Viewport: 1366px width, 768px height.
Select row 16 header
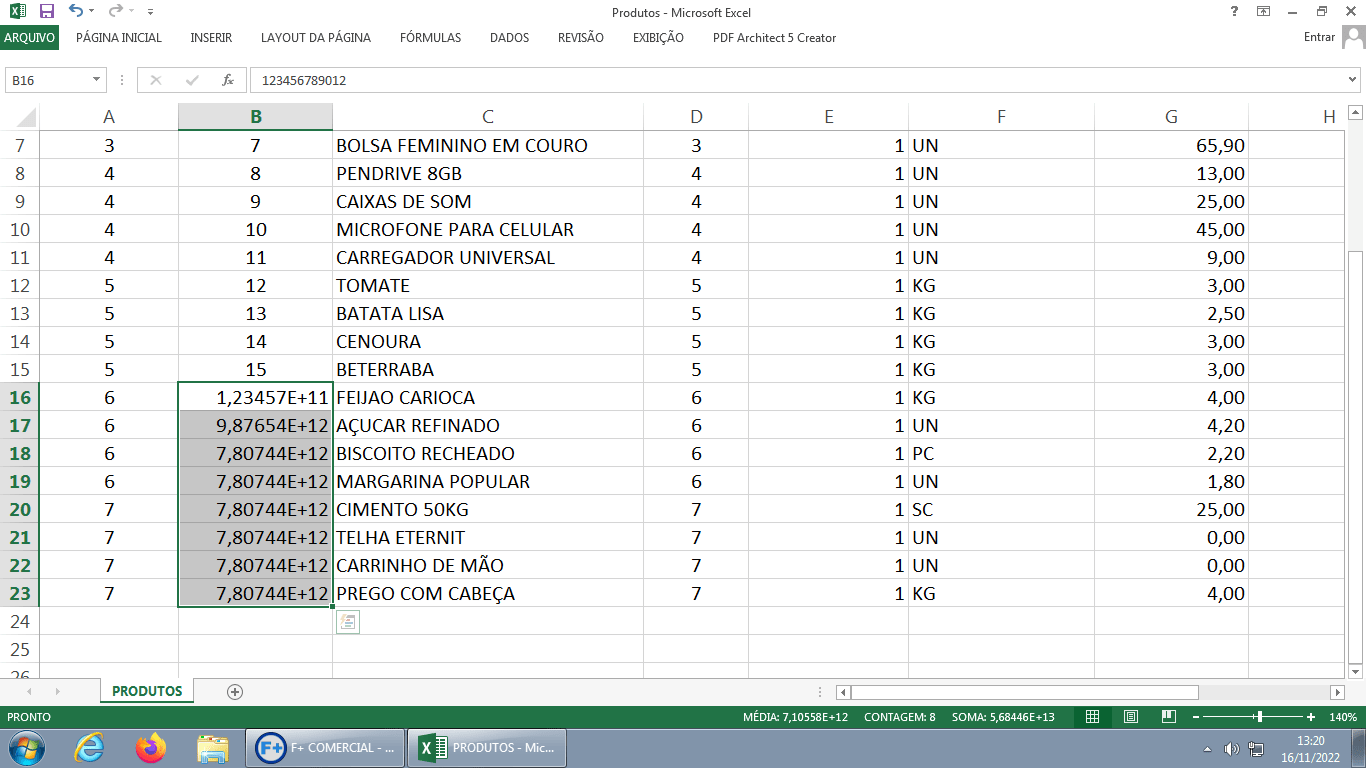point(19,397)
